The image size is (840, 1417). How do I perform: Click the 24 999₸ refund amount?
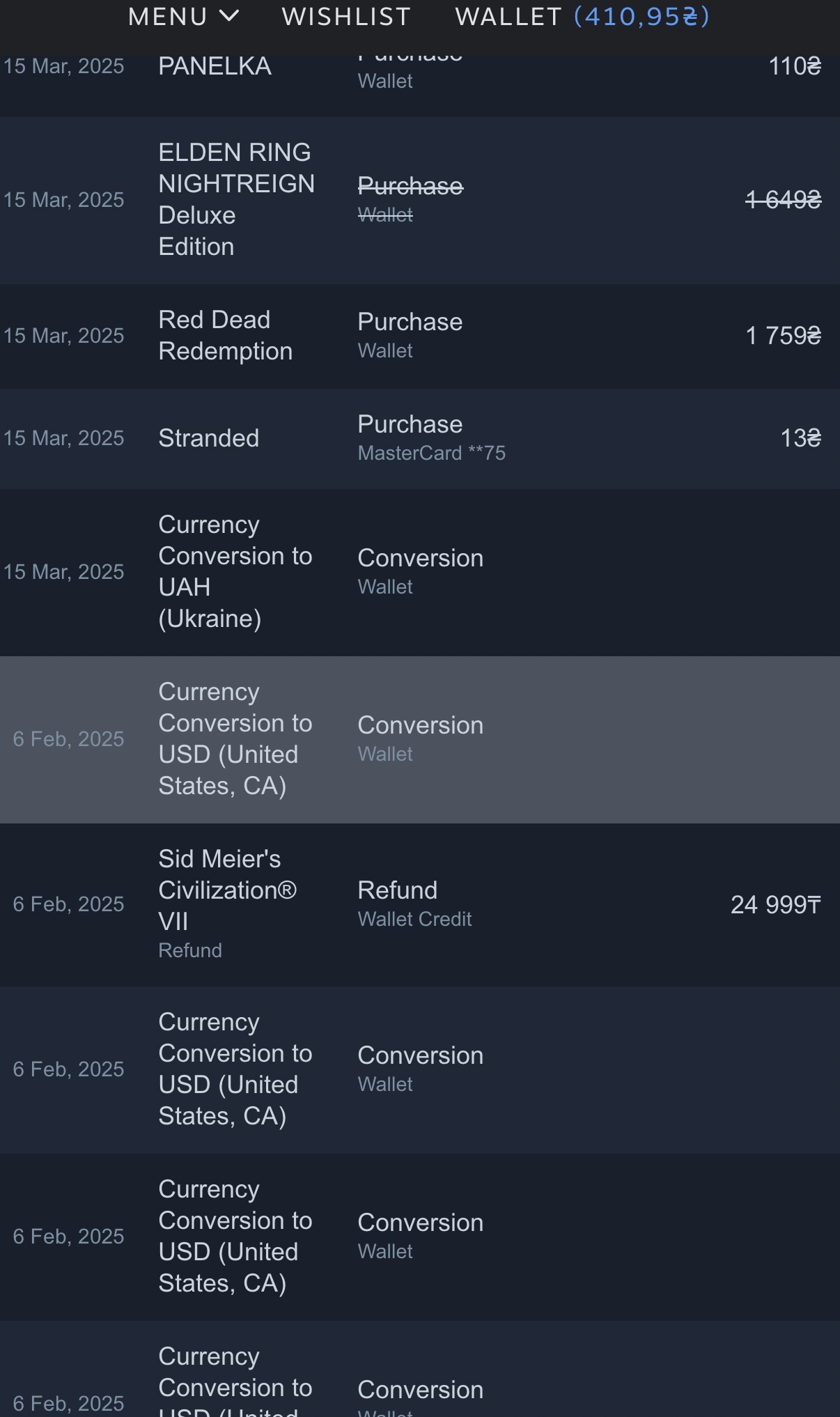point(775,905)
